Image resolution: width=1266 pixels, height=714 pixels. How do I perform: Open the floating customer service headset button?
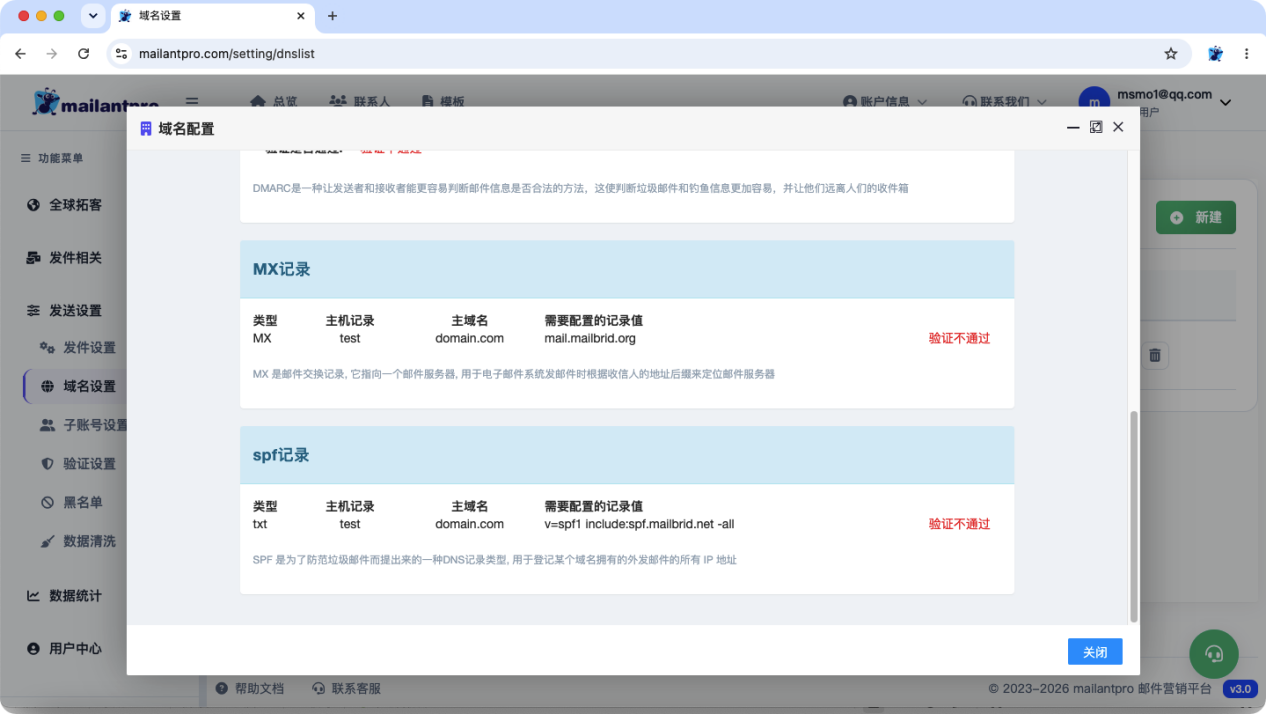click(1214, 654)
